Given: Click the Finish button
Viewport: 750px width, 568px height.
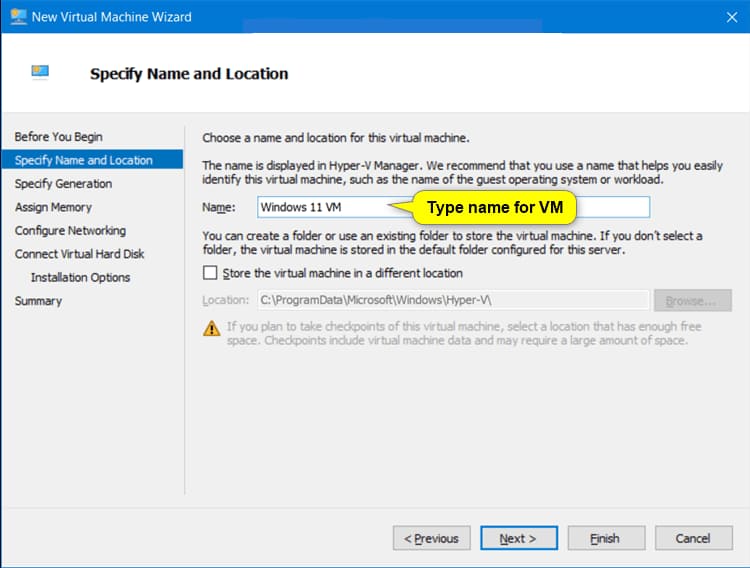Looking at the screenshot, I should click(x=605, y=538).
